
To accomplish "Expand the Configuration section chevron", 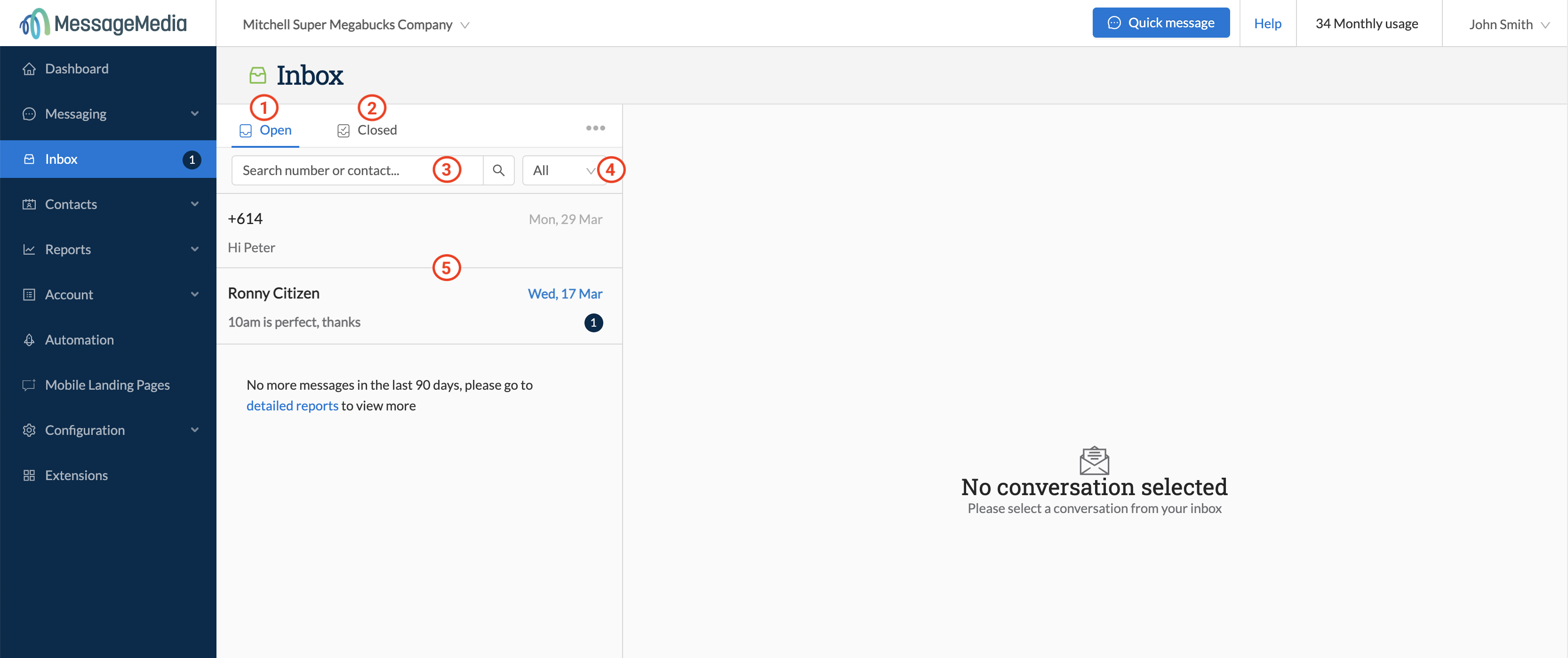I will 194,430.
